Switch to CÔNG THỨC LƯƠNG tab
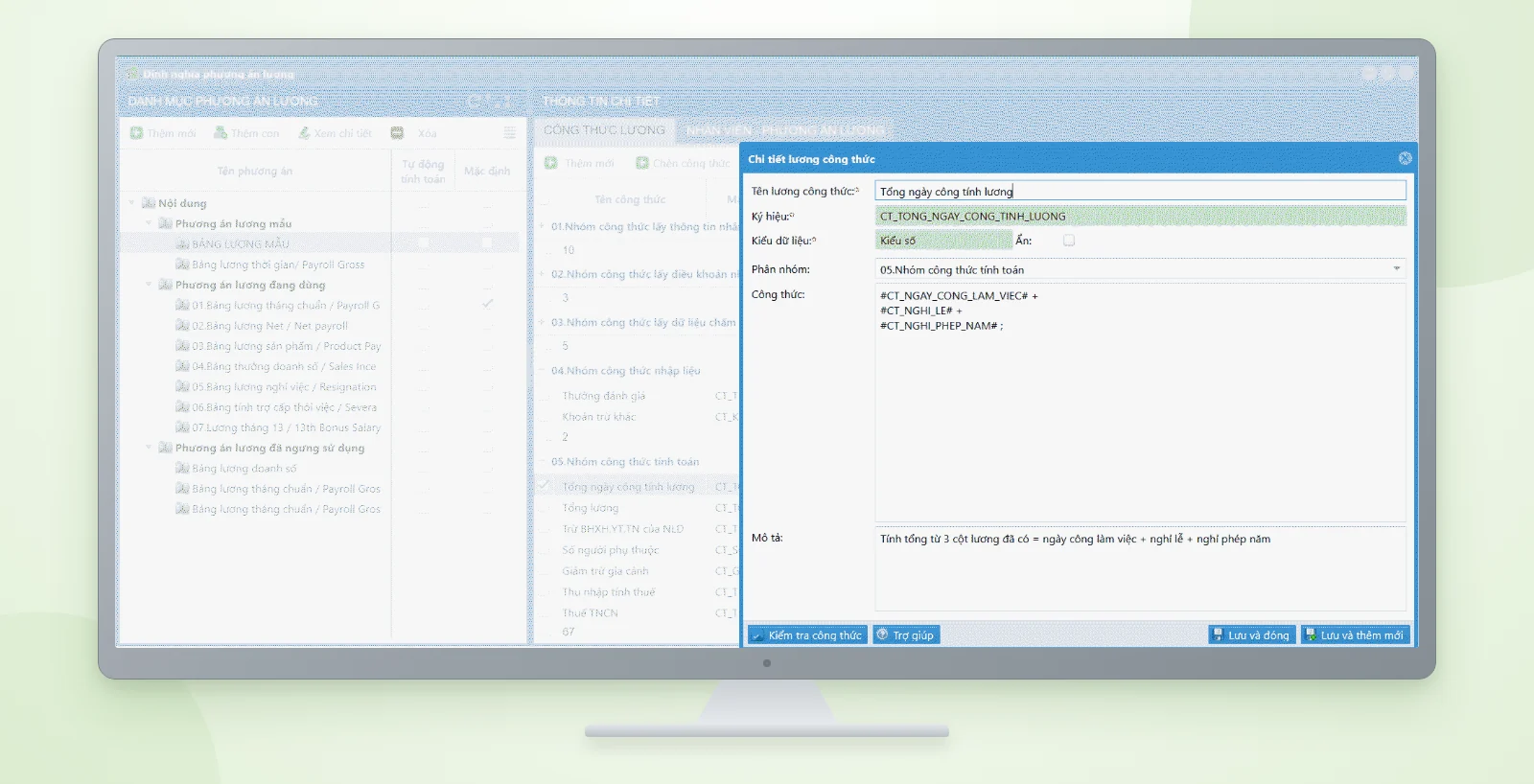This screenshot has width=1534, height=784. 604,129
